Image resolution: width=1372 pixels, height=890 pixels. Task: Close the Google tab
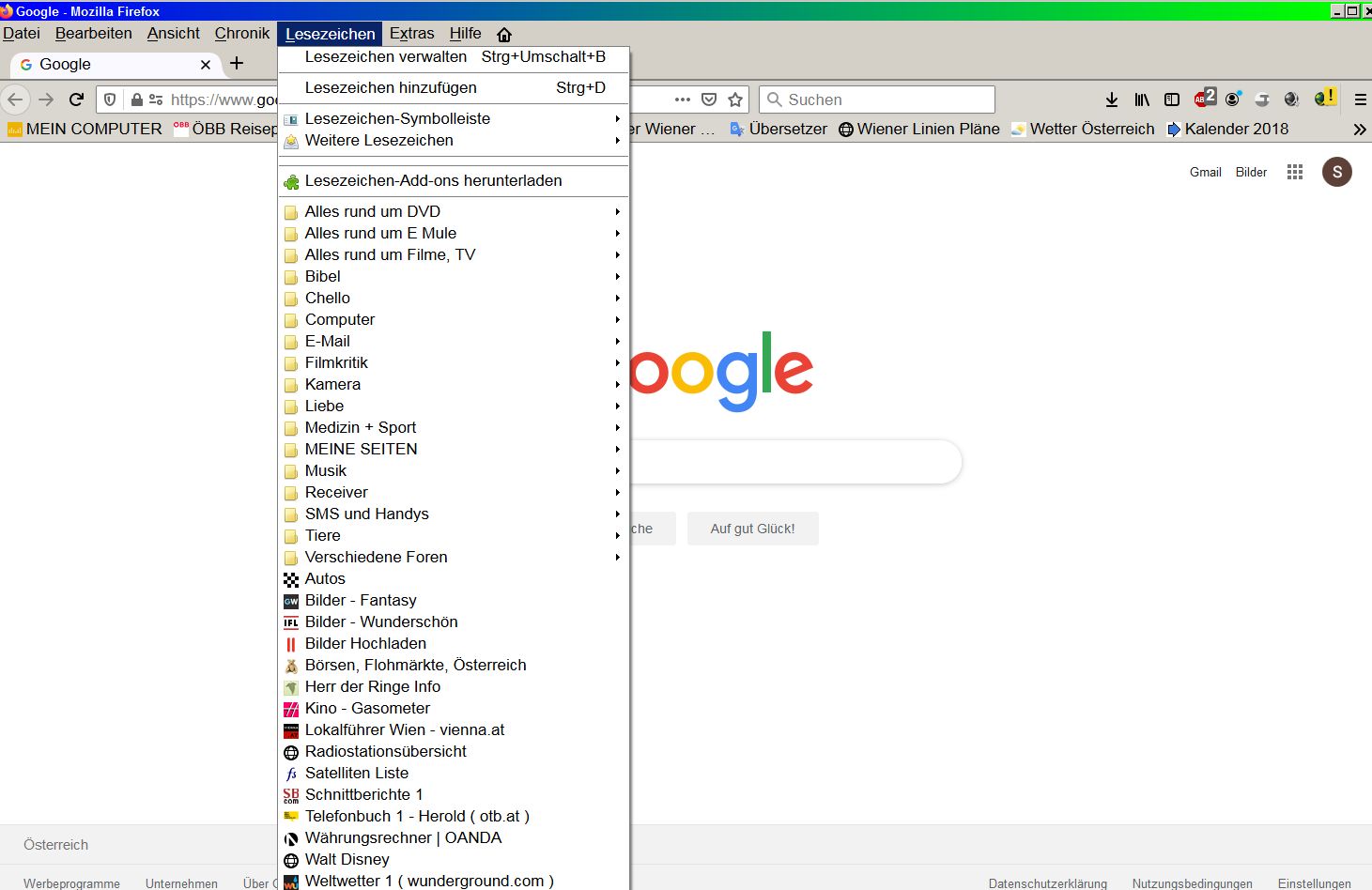tap(206, 65)
